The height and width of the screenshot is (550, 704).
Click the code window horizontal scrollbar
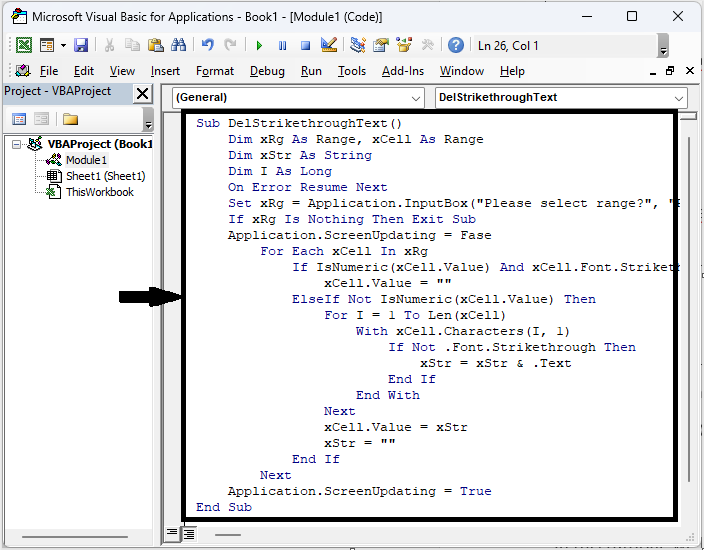click(x=228, y=535)
